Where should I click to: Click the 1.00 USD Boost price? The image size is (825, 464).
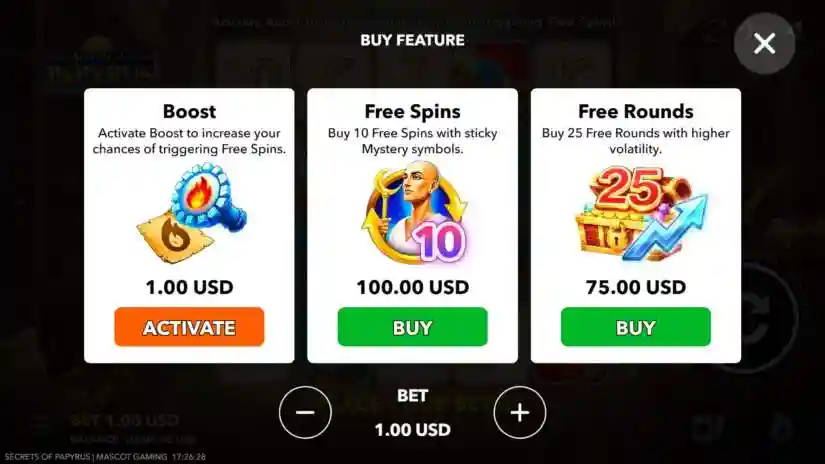189,287
